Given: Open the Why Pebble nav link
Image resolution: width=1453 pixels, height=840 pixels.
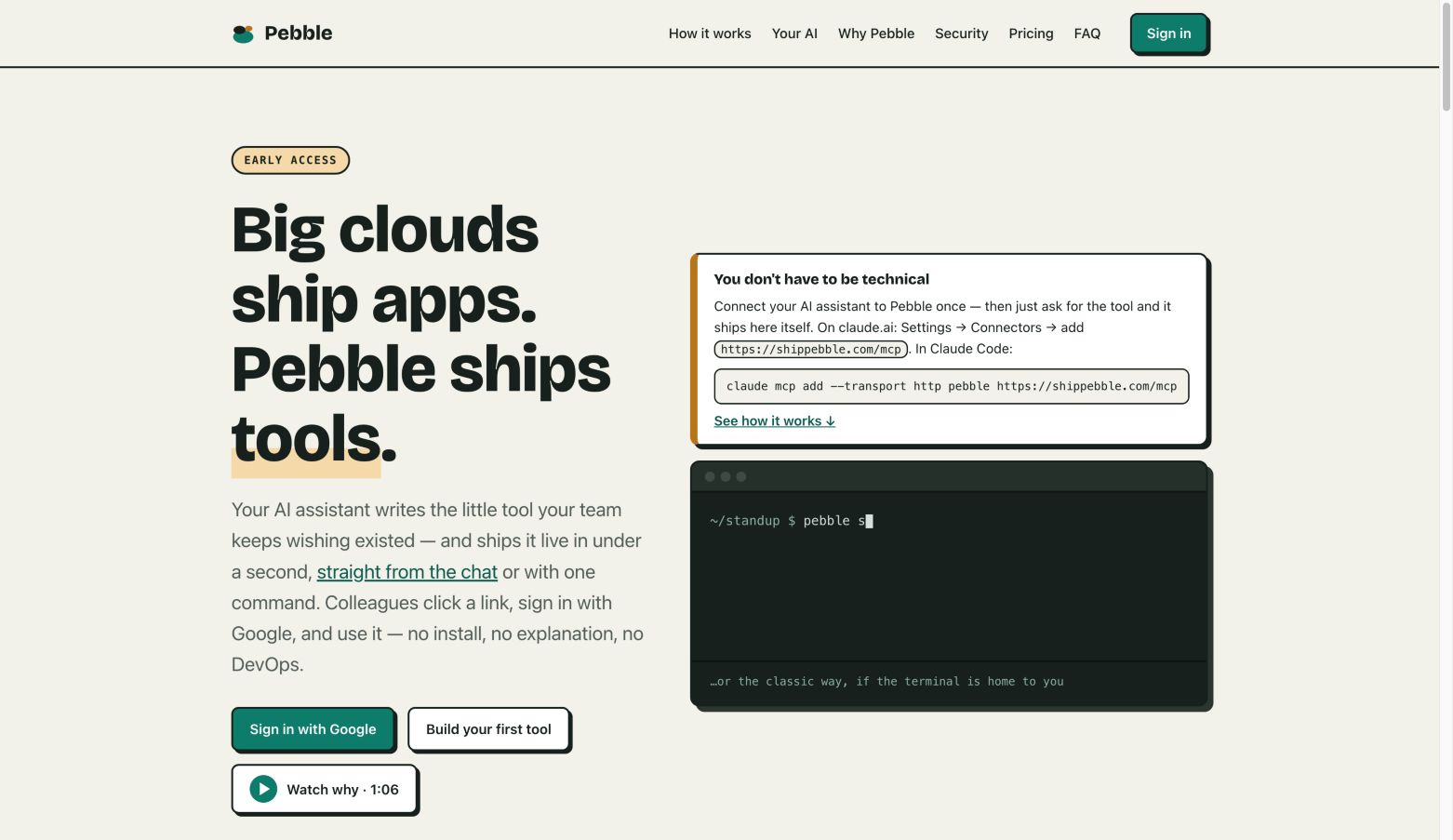Looking at the screenshot, I should pyautogui.click(x=876, y=33).
